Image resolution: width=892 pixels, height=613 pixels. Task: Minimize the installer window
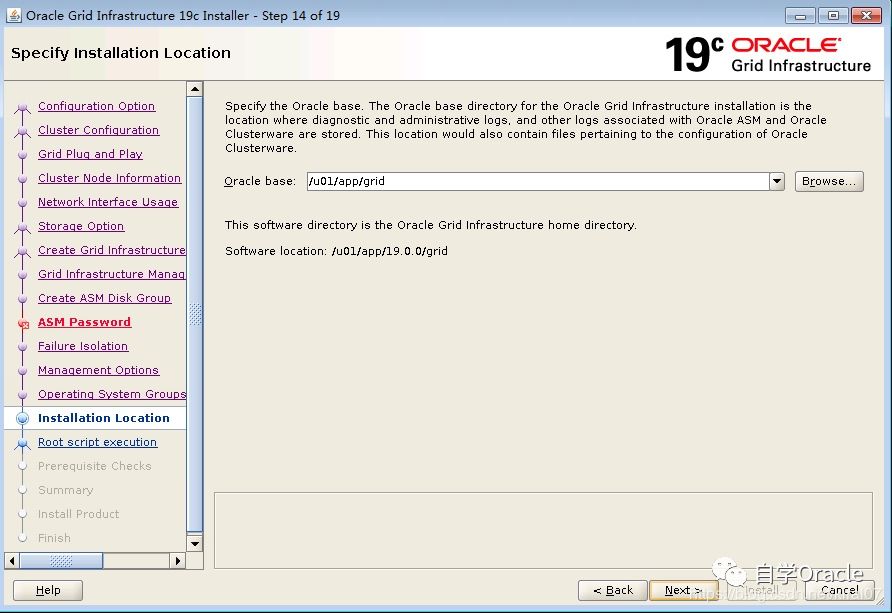click(x=800, y=15)
